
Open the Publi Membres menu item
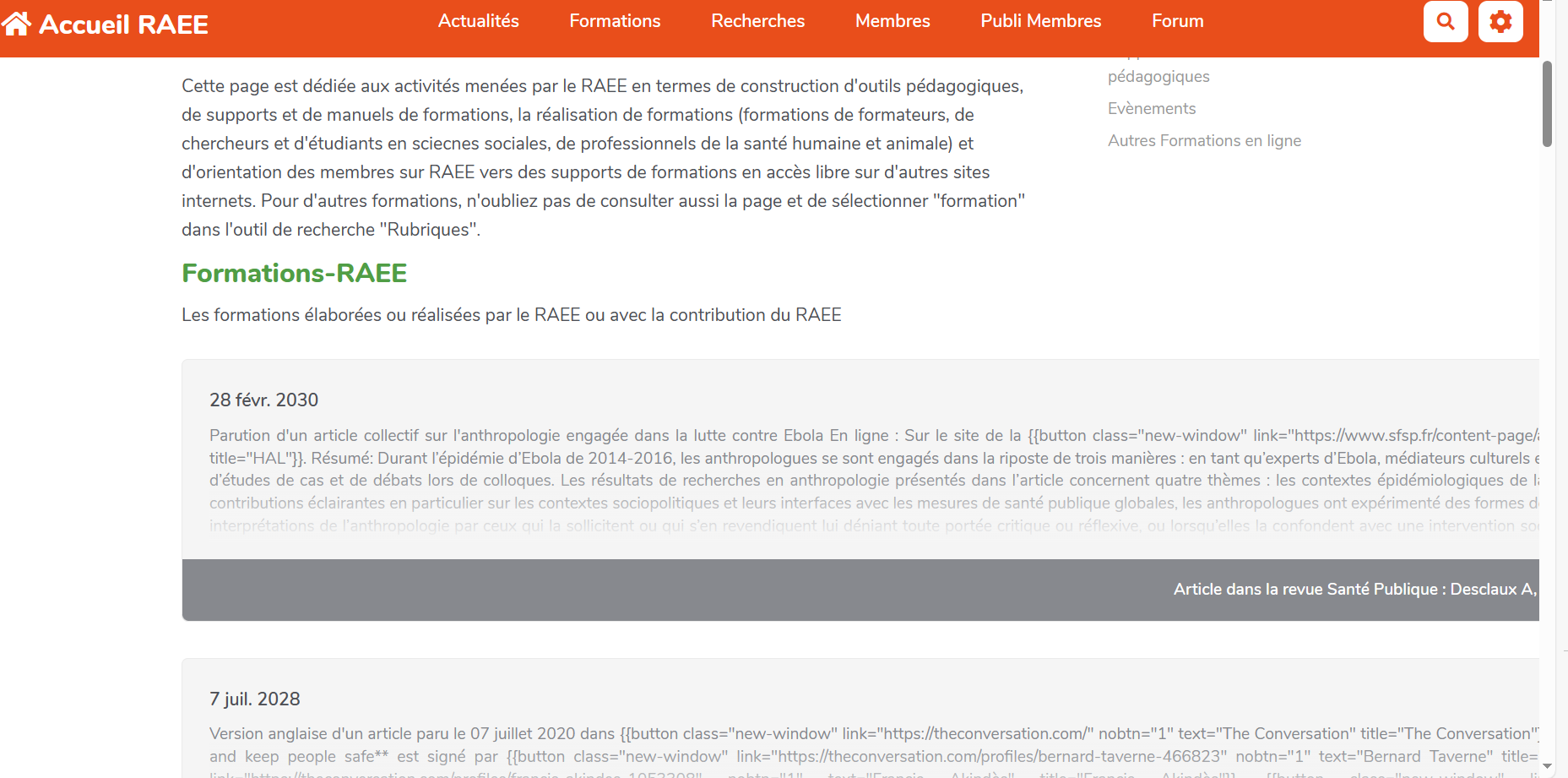[1040, 21]
